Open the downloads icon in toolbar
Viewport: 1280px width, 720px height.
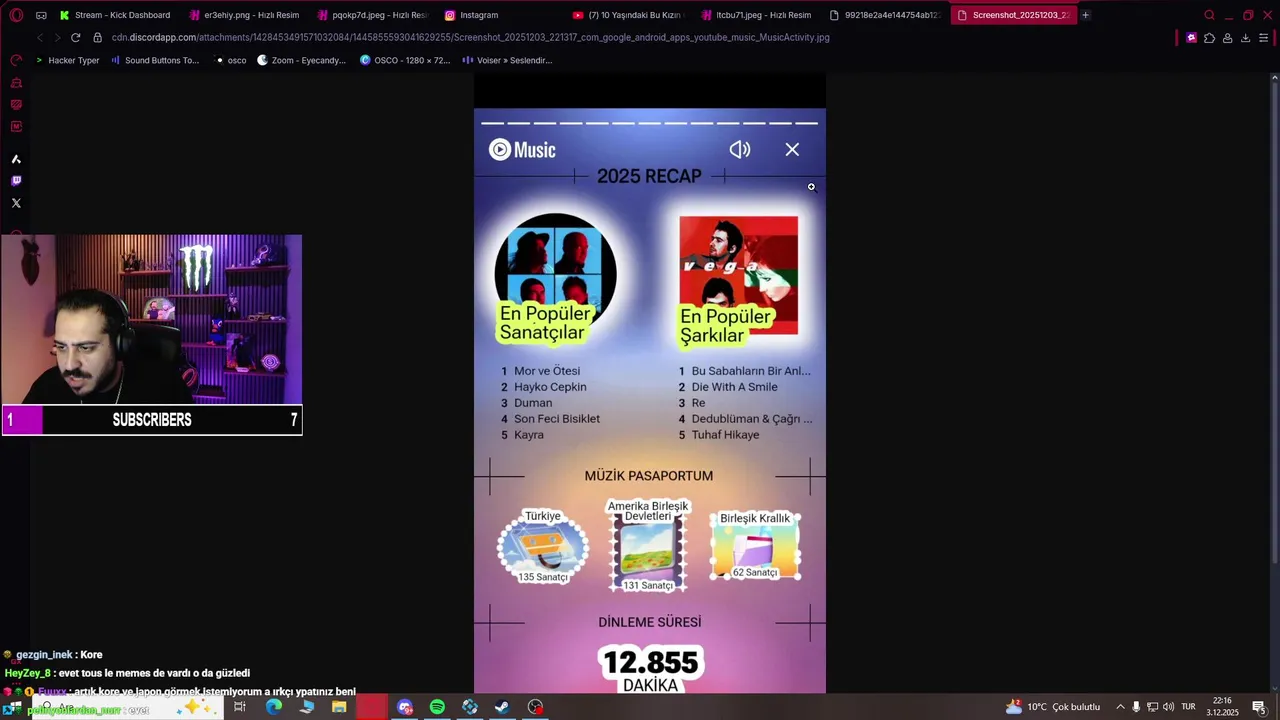(1245, 38)
